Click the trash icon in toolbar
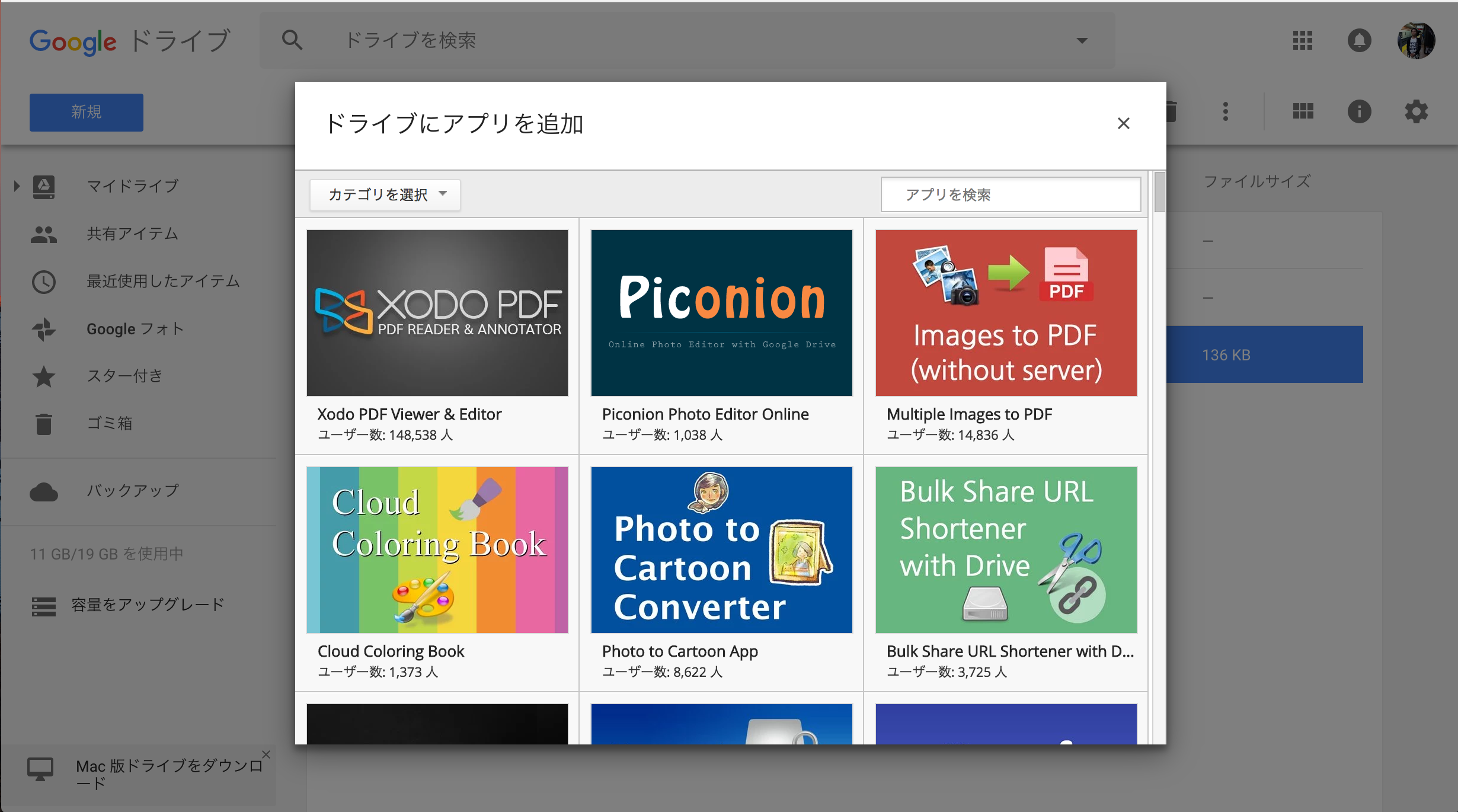The height and width of the screenshot is (812, 1458). [1172, 111]
